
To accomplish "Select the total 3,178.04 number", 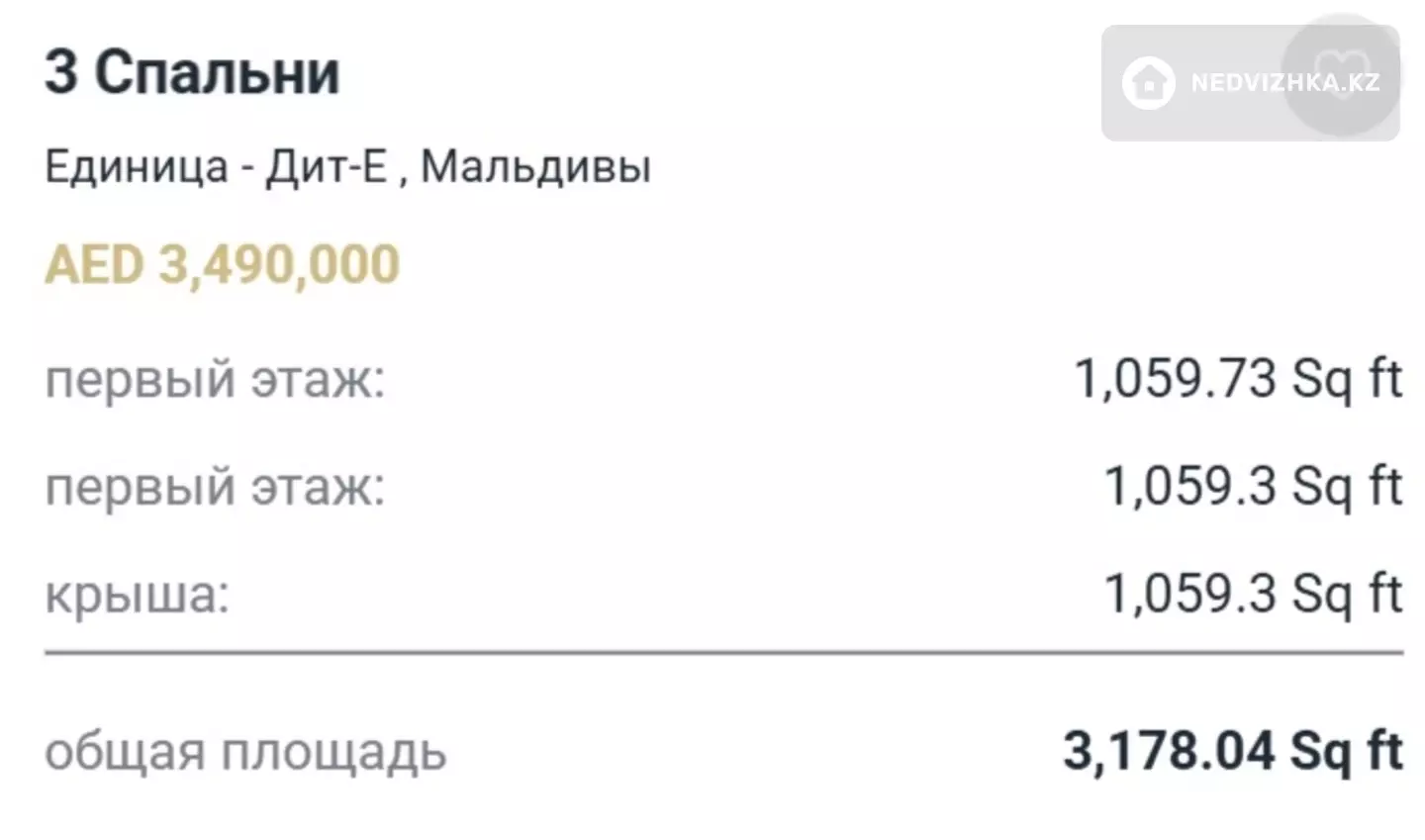I will pos(1169,750).
